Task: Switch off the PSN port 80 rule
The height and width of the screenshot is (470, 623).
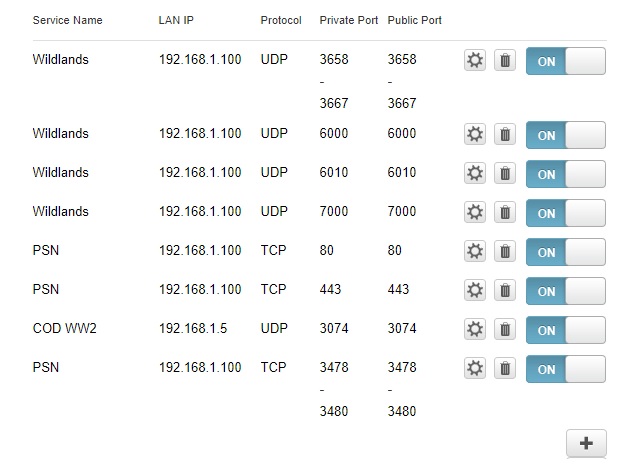Action: 565,252
